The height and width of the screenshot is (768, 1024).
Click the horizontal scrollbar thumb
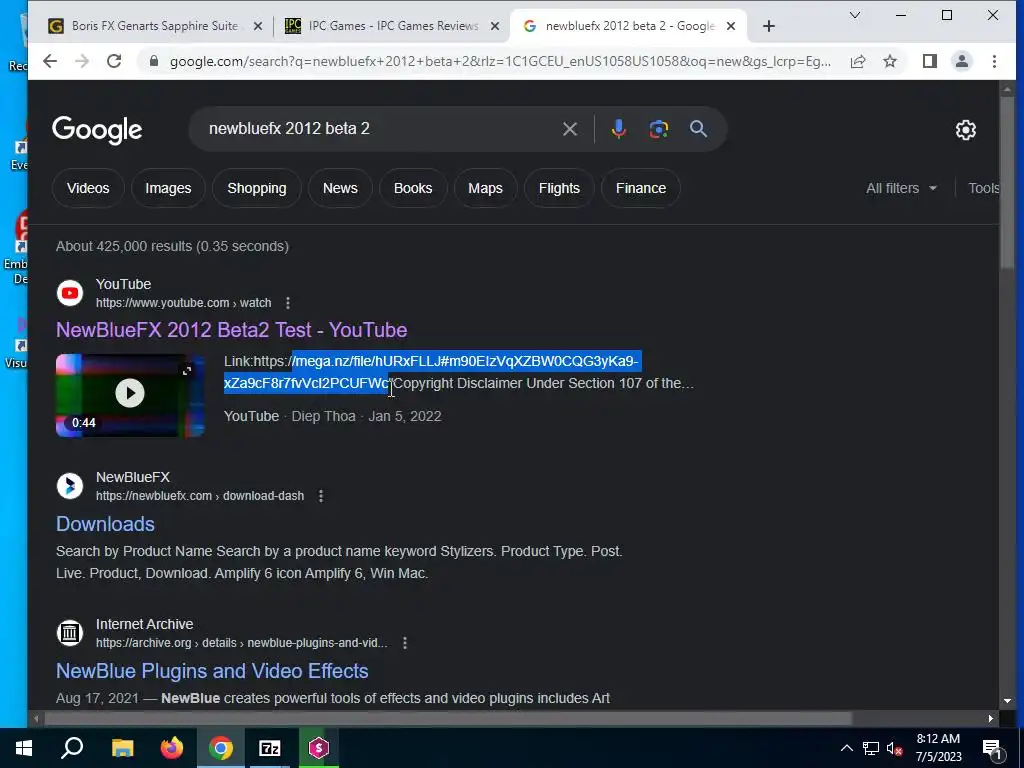click(448, 718)
